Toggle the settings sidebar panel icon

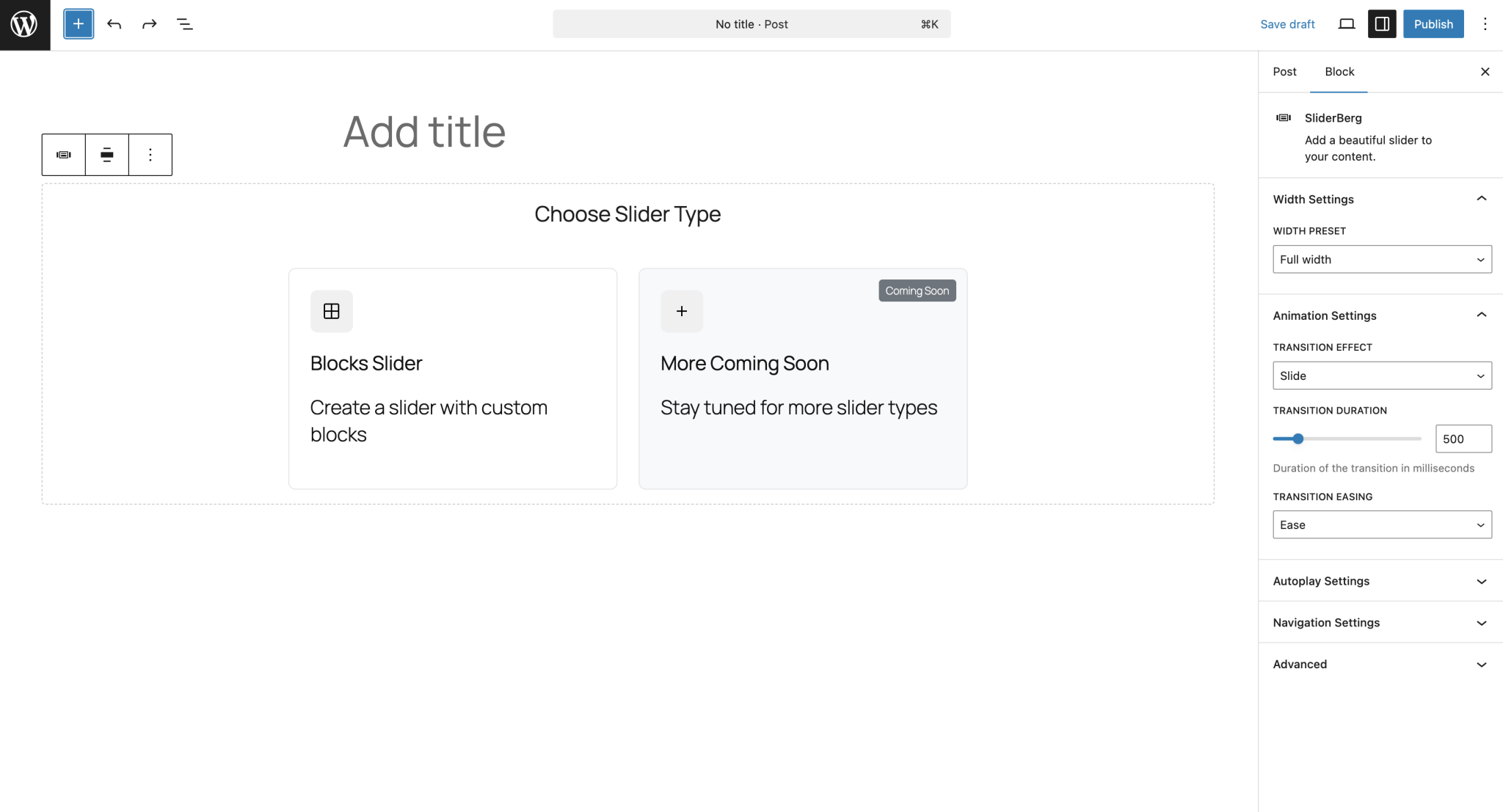tap(1382, 23)
